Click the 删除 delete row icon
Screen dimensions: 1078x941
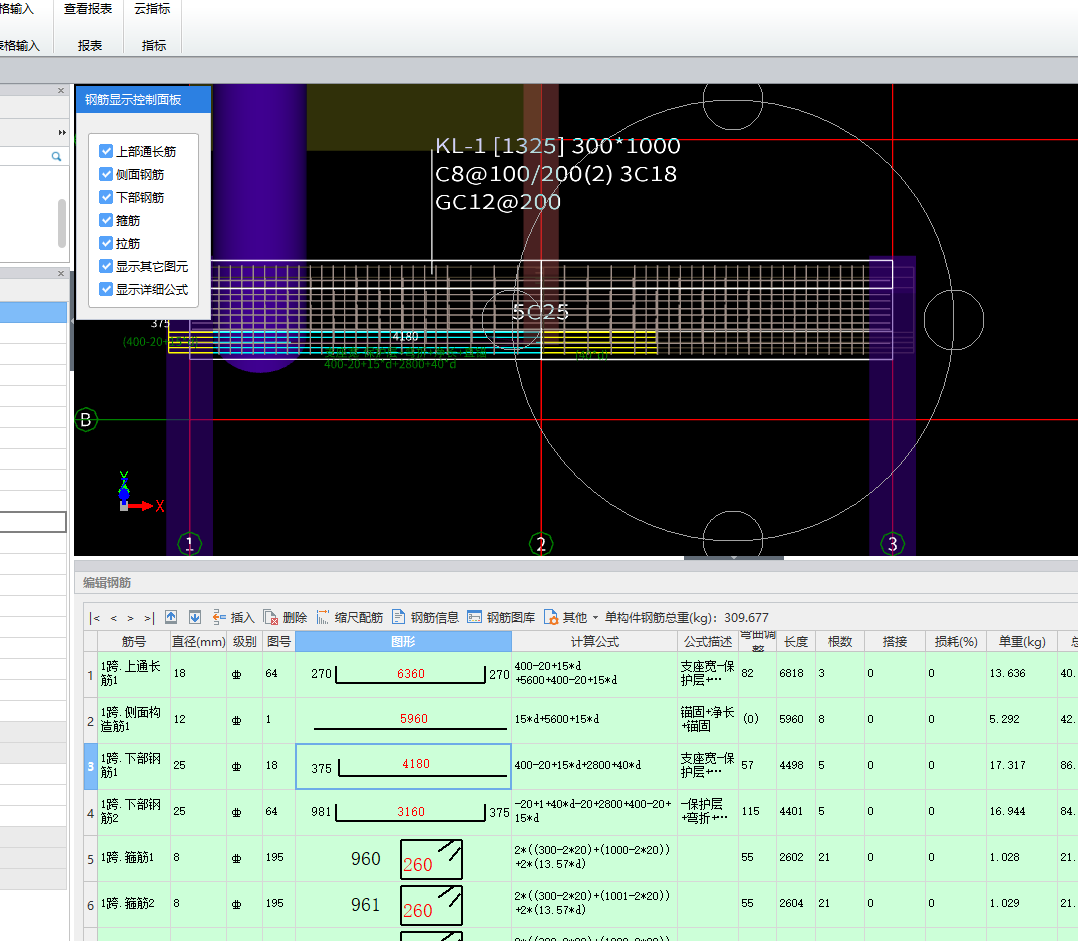point(270,617)
